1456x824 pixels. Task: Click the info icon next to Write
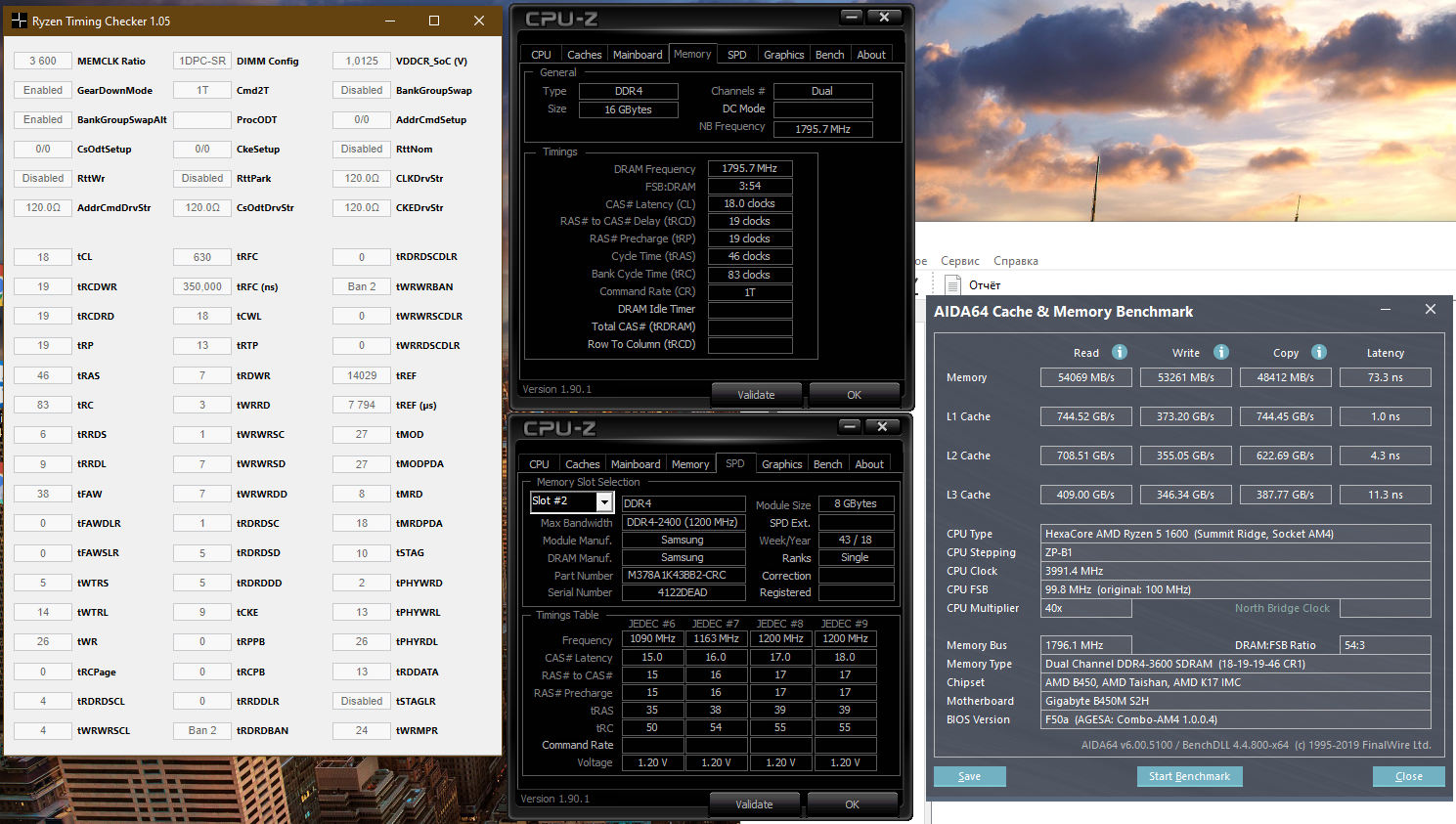click(1221, 352)
